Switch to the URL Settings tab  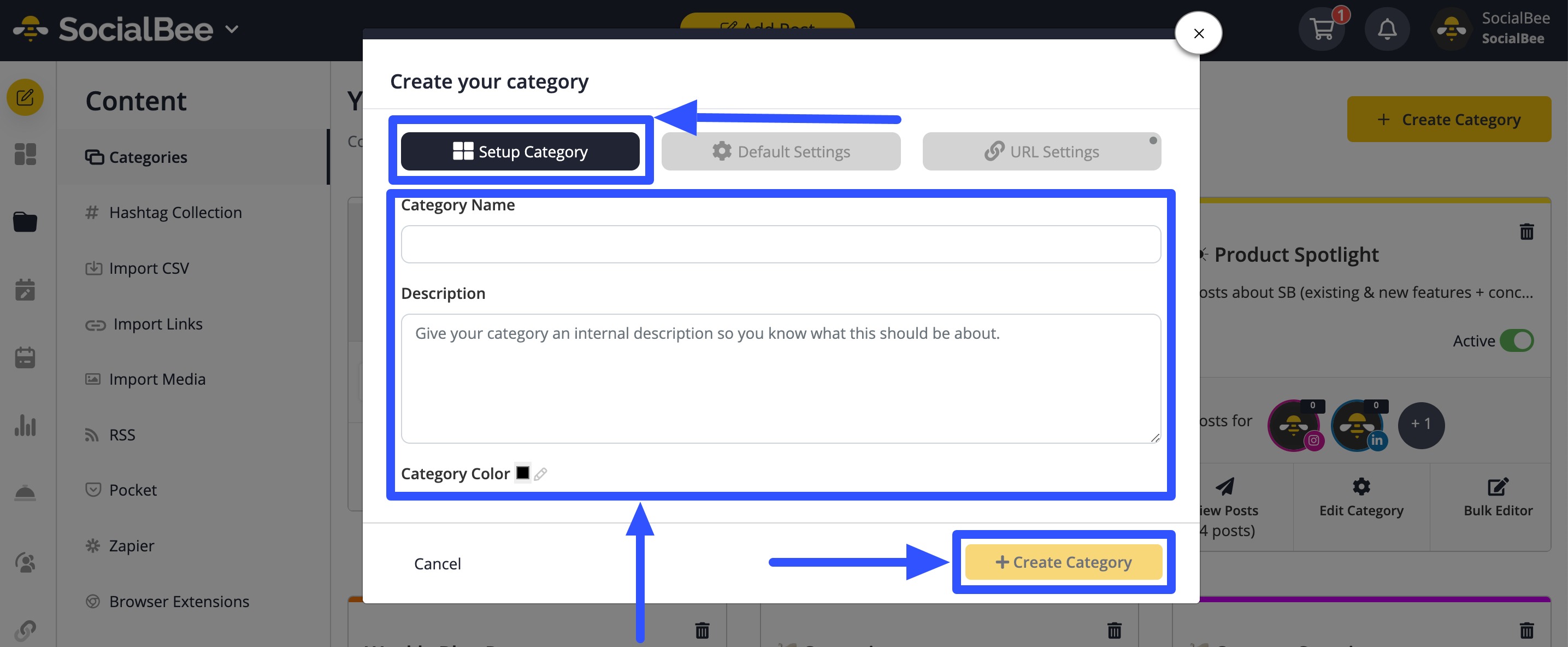click(x=1041, y=151)
